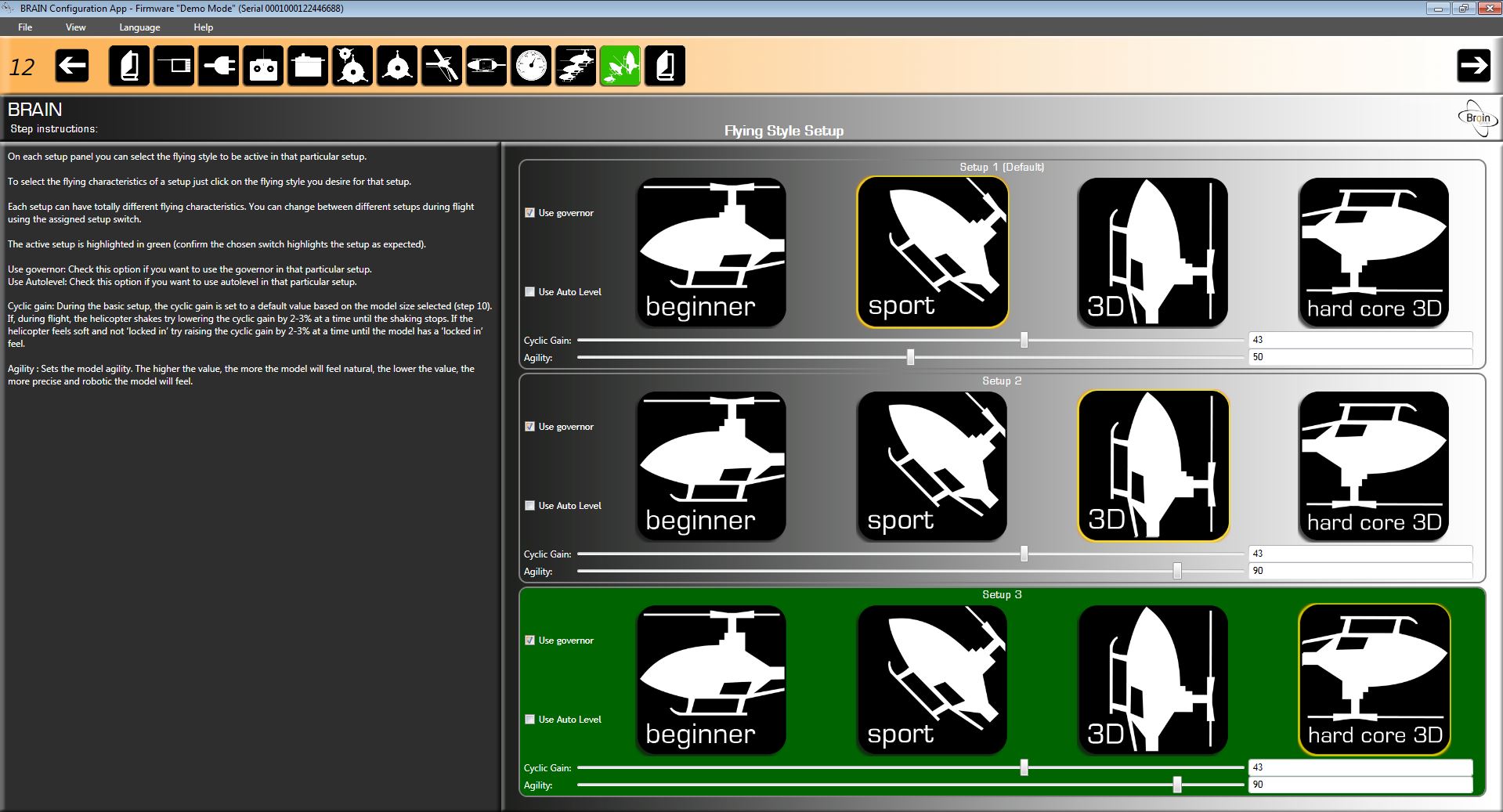The width and height of the screenshot is (1503, 812).
Task: Click the green flying style step icon
Action: tap(620, 66)
